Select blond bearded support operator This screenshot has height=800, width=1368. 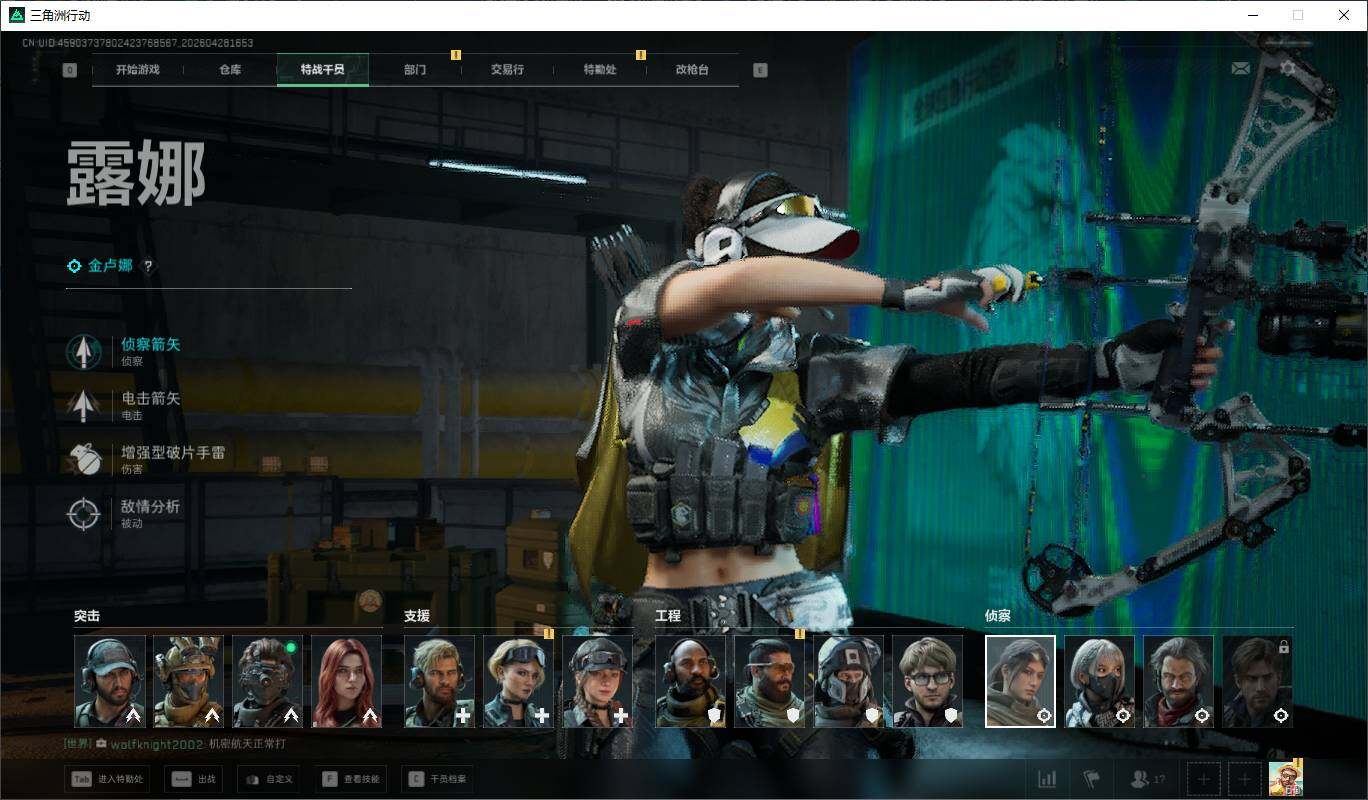pyautogui.click(x=440, y=681)
